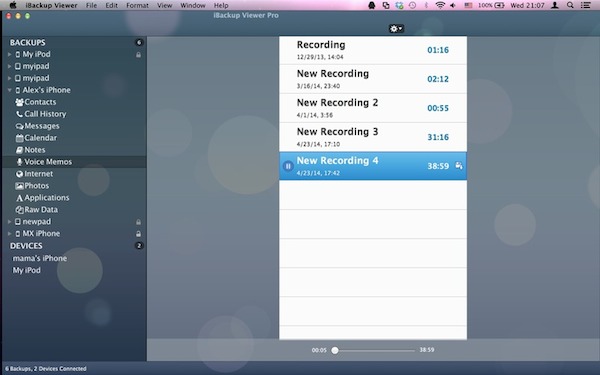Image resolution: width=600 pixels, height=375 pixels.
Task: Click lock icon beside newpad backup
Action: tap(138, 222)
